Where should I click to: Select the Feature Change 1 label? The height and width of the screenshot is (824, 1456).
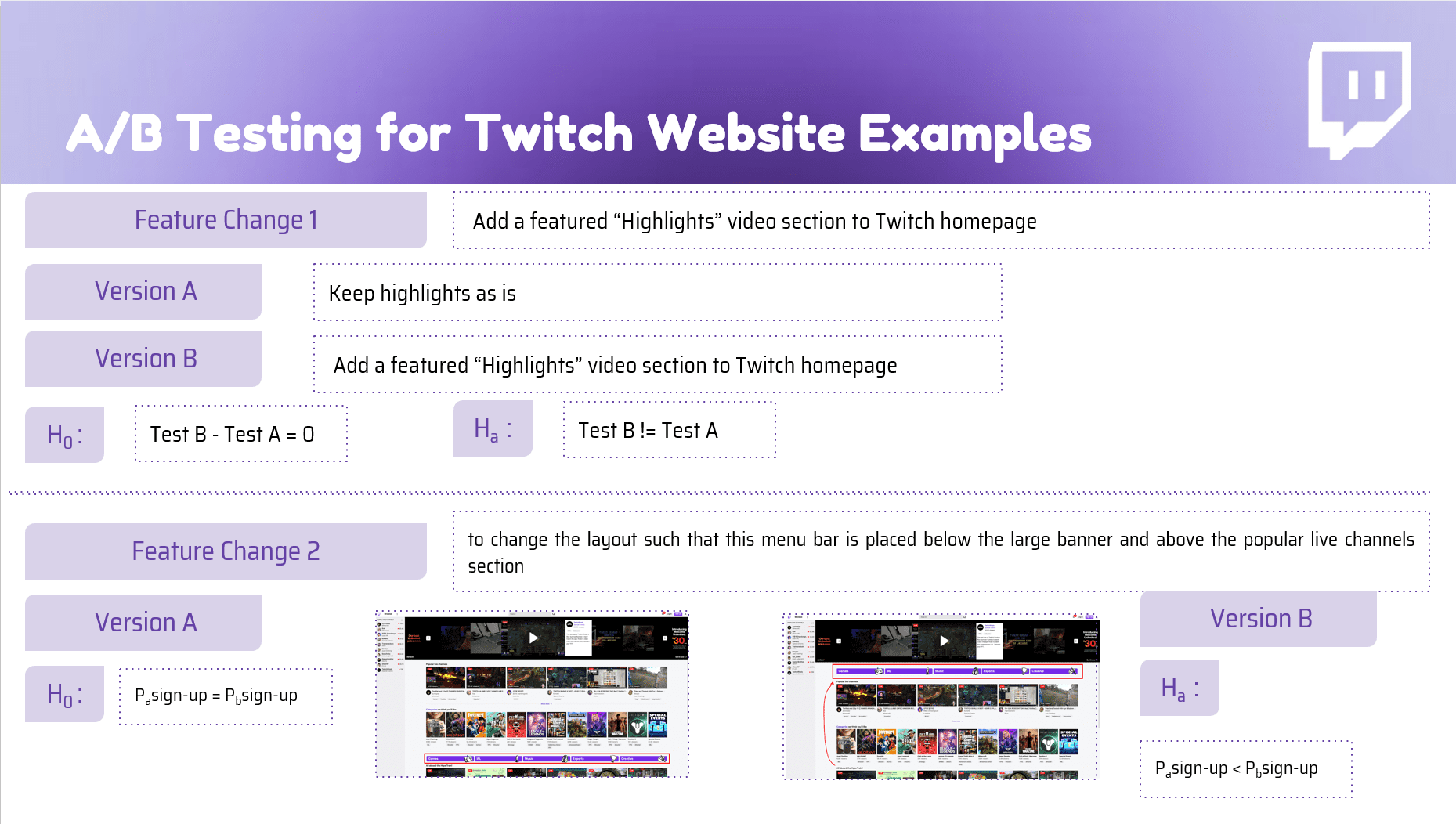[x=226, y=220]
